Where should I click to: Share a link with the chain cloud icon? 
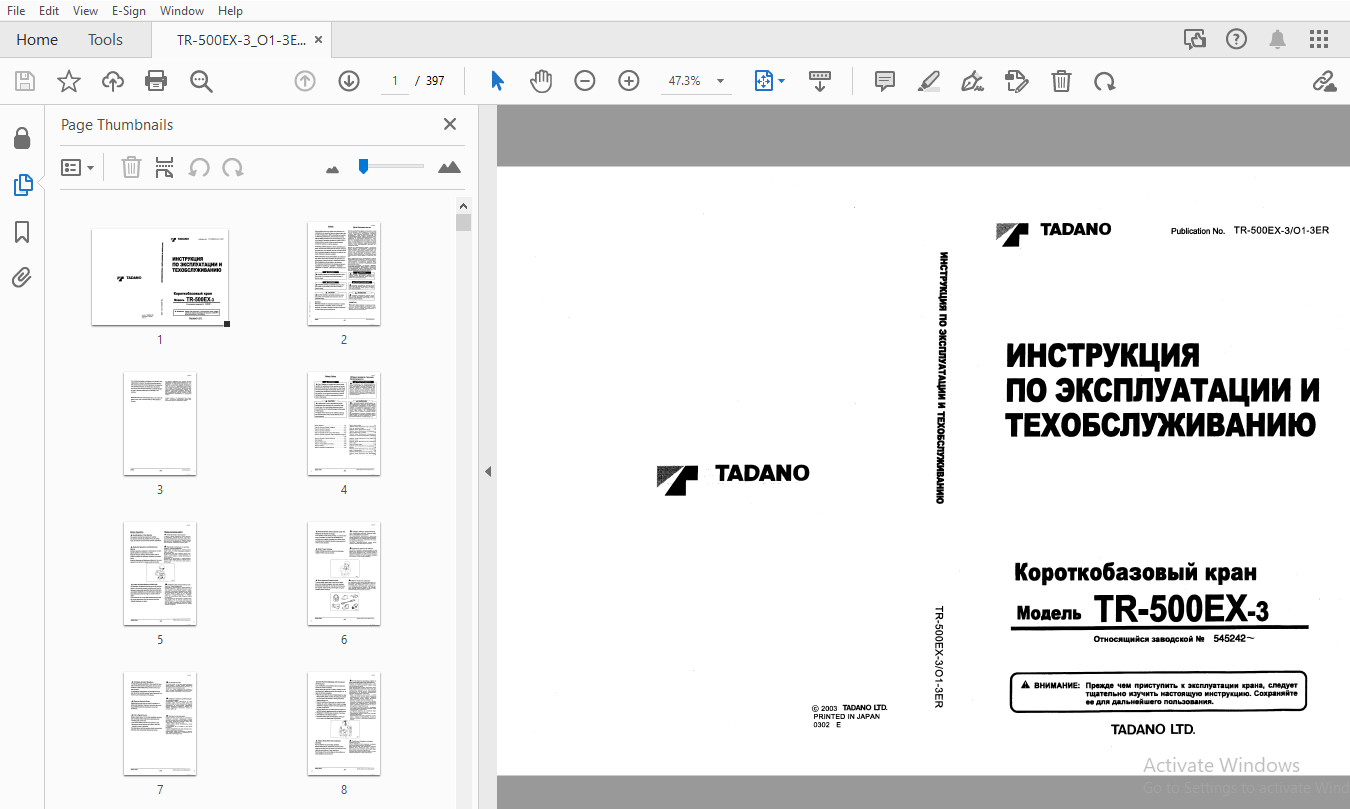click(x=1325, y=81)
